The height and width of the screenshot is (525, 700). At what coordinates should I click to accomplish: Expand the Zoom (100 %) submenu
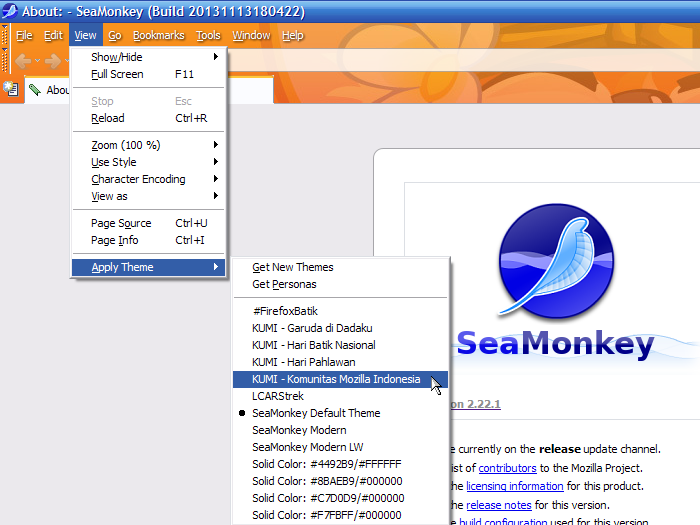coord(149,145)
